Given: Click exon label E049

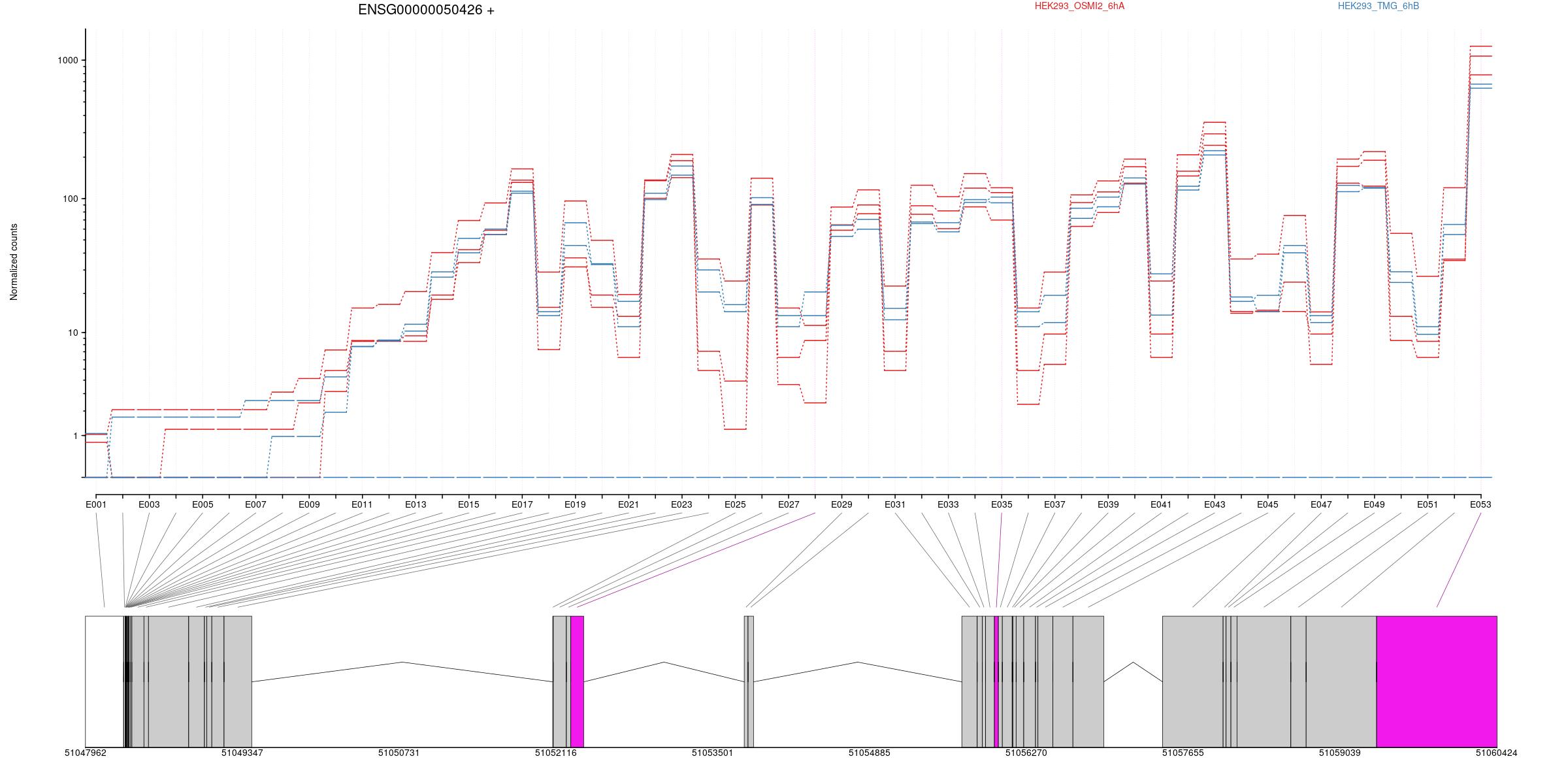Looking at the screenshot, I should (x=1374, y=504).
